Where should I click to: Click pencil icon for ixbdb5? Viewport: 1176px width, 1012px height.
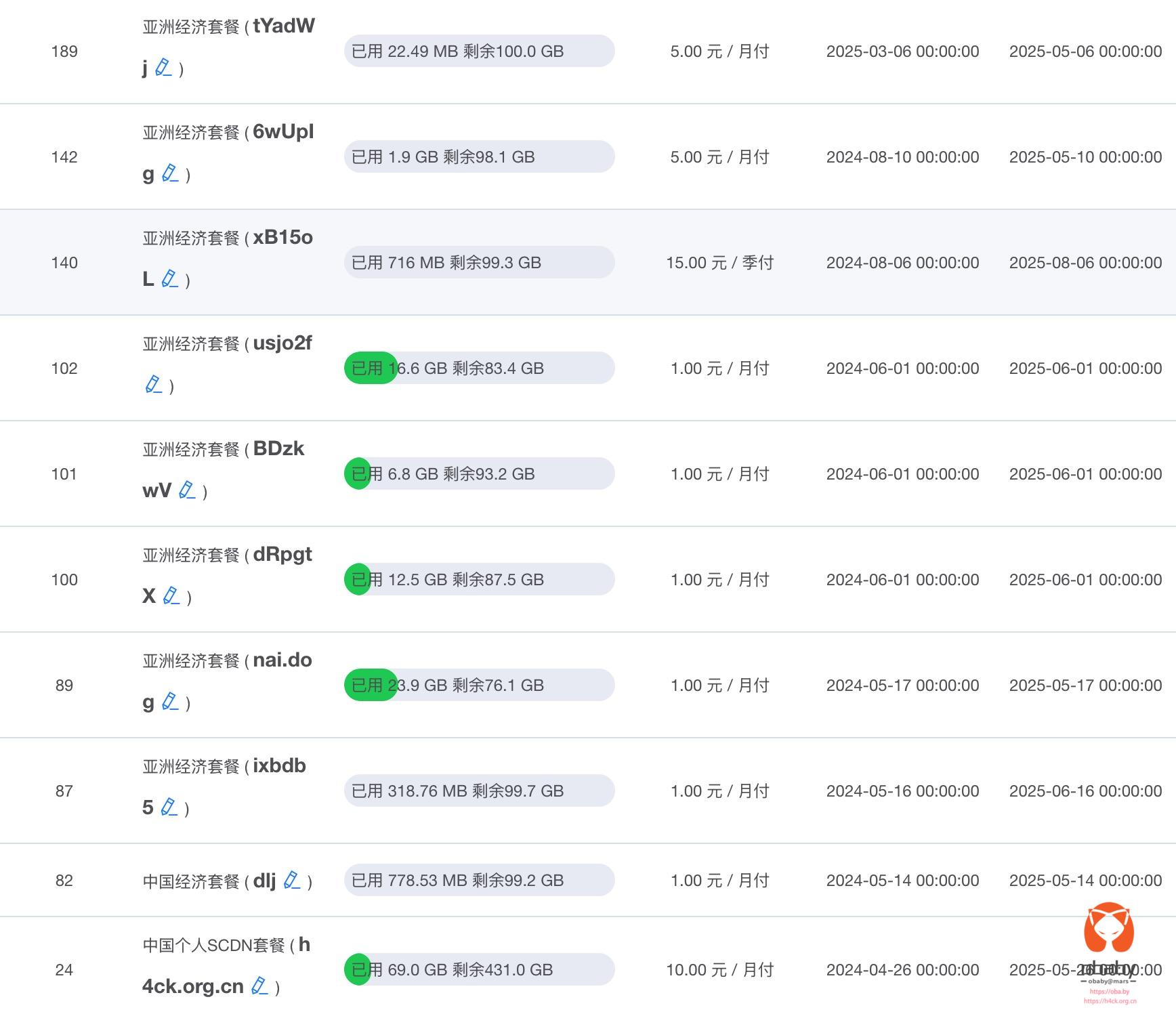point(169,807)
